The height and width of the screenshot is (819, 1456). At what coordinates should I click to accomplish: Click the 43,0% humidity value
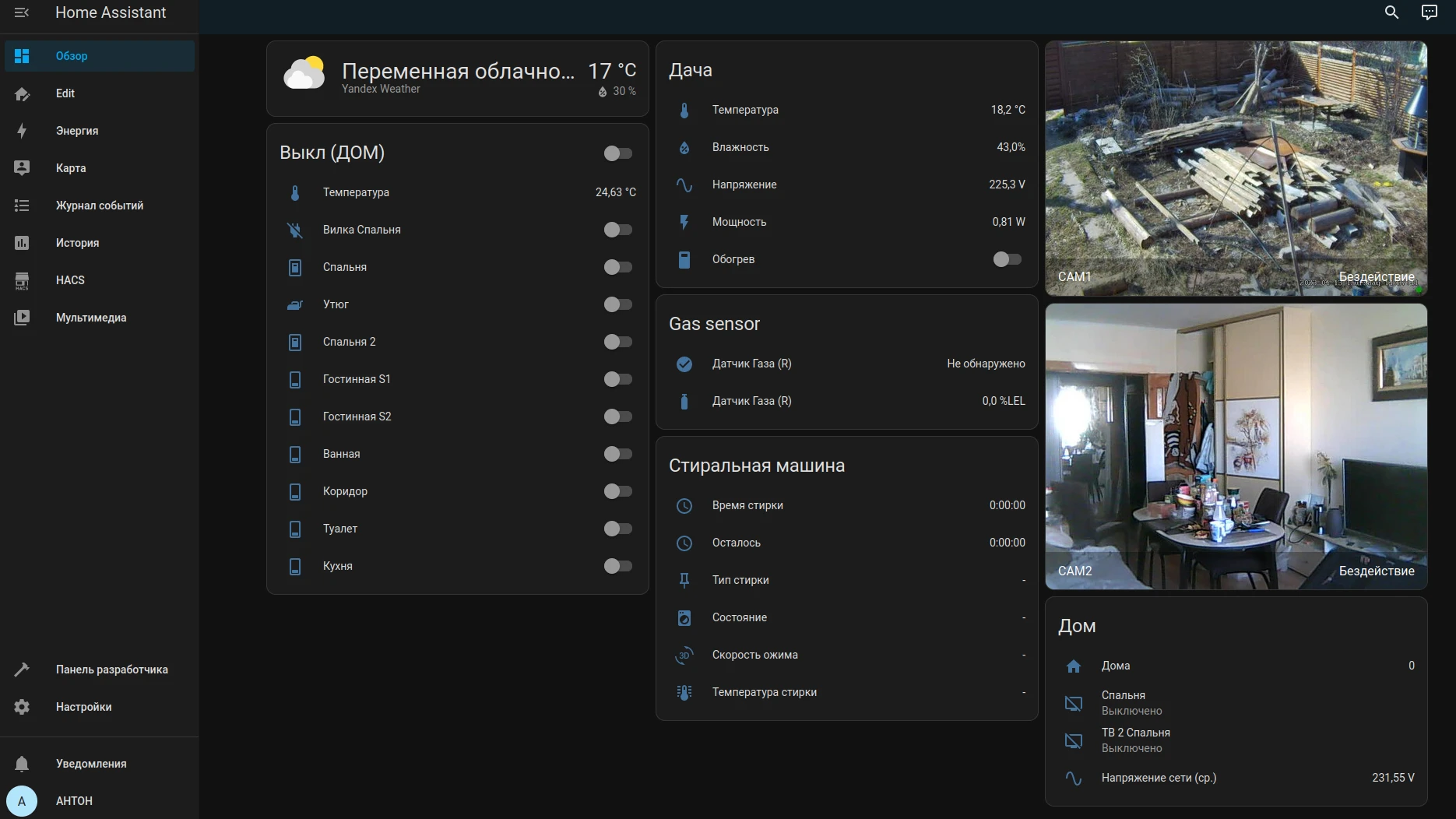(1011, 147)
